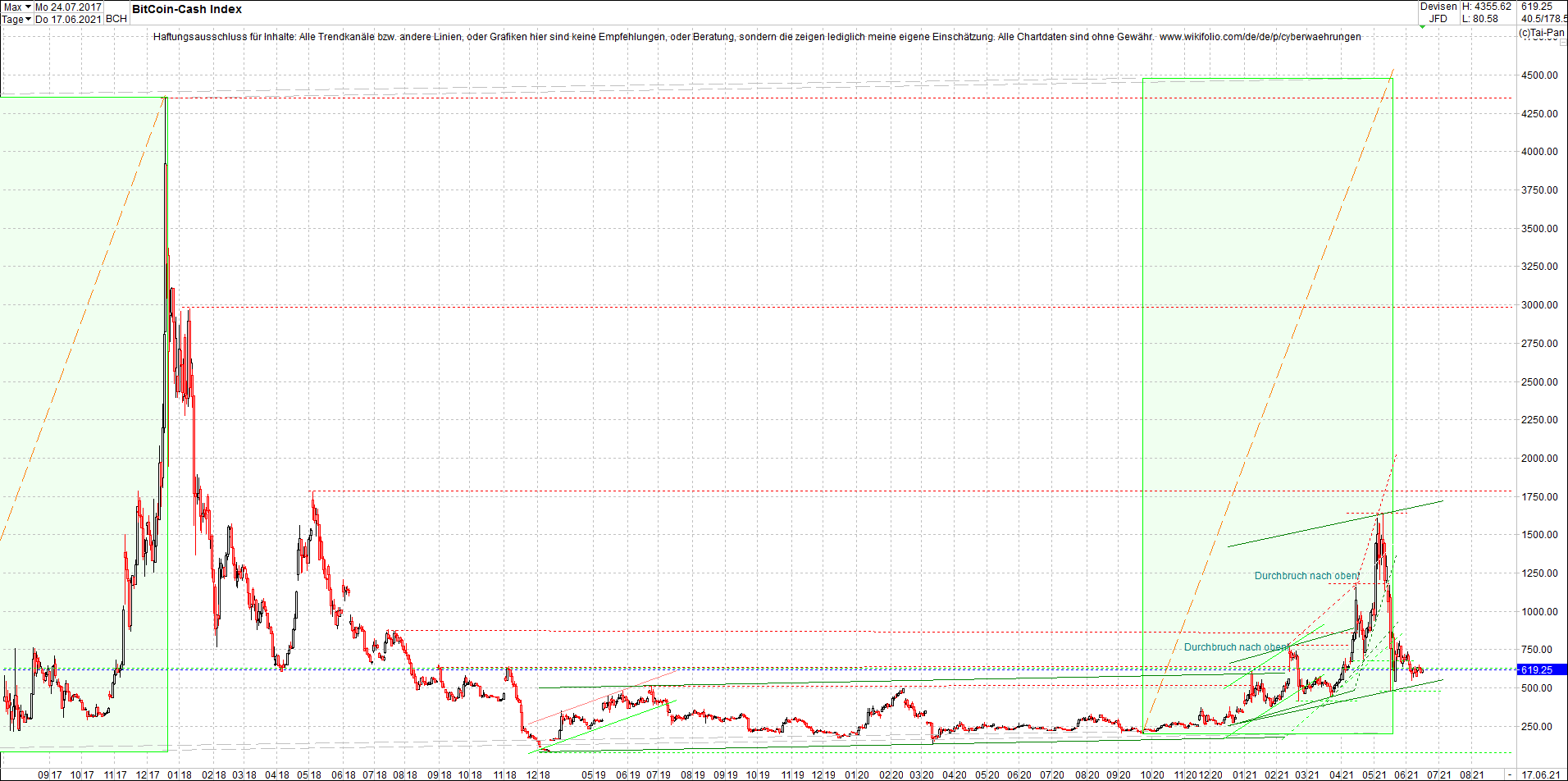Click the green triangle marker below JFD
This screenshot has width=1568, height=781.
point(1422,27)
